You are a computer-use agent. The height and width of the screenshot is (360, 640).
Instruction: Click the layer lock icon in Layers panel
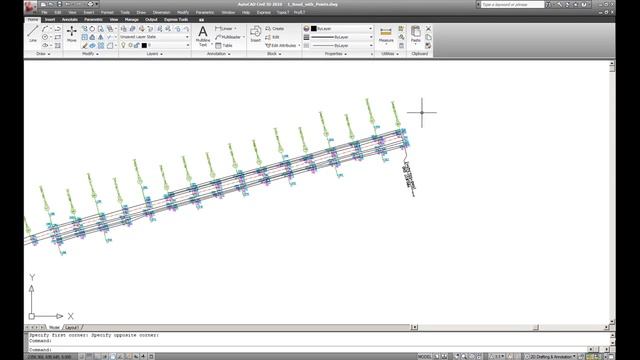point(137,45)
